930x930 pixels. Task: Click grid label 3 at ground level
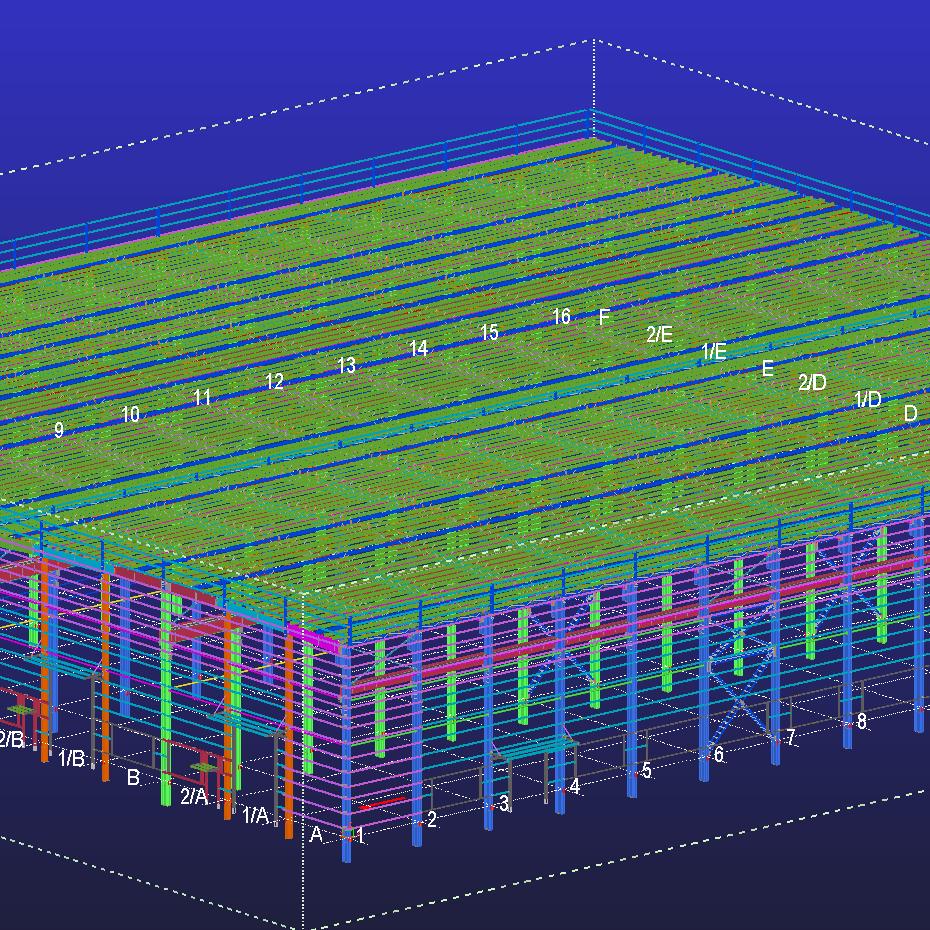[504, 803]
